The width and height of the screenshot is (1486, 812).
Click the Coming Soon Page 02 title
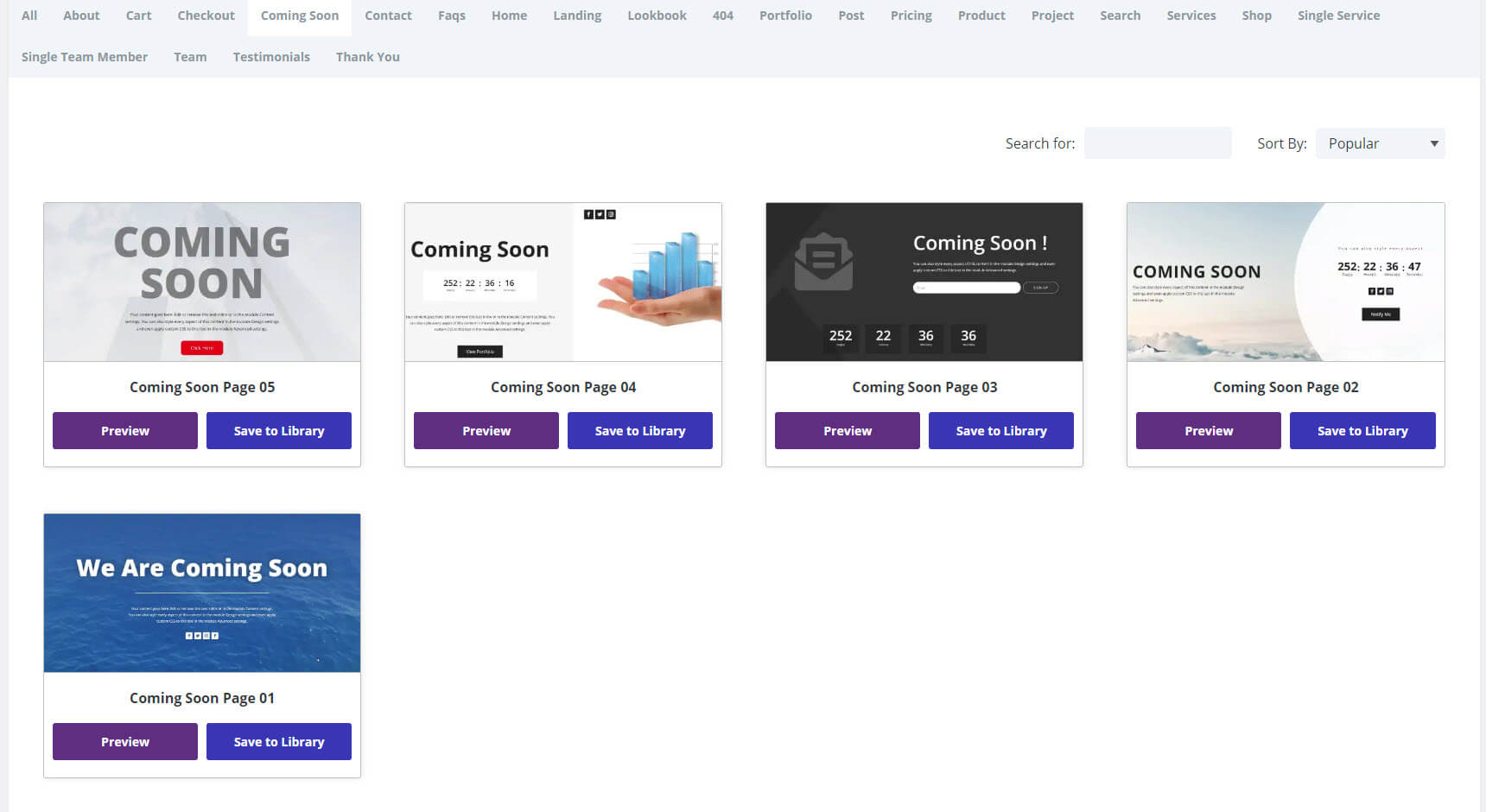click(1286, 388)
